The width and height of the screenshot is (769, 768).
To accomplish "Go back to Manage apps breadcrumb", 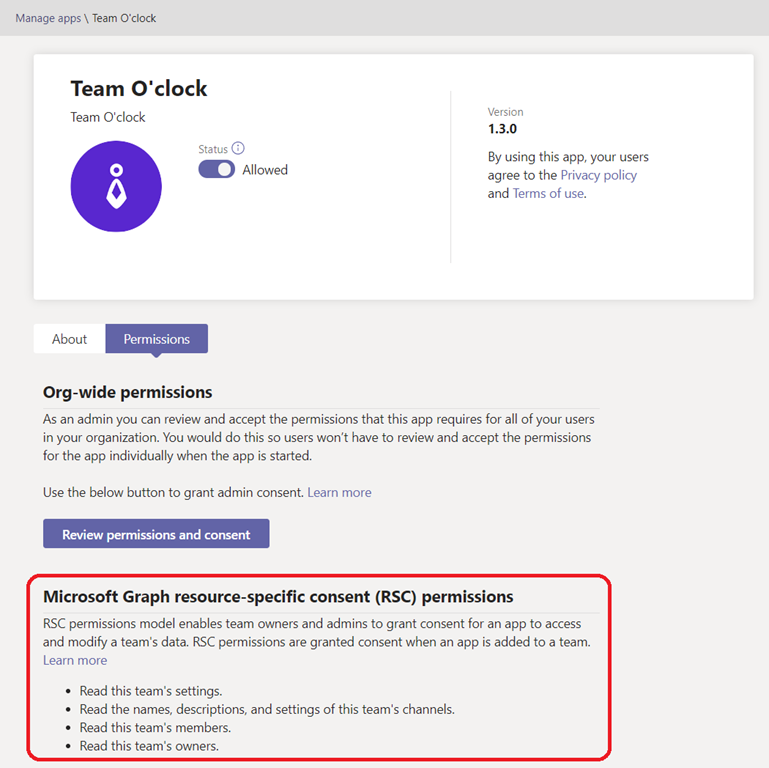I will 48,18.
